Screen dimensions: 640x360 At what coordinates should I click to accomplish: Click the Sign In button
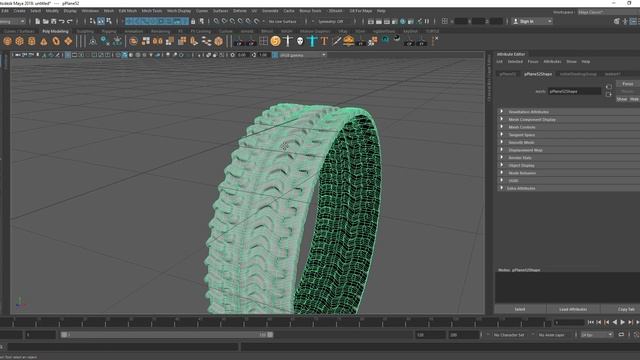[x=532, y=21]
